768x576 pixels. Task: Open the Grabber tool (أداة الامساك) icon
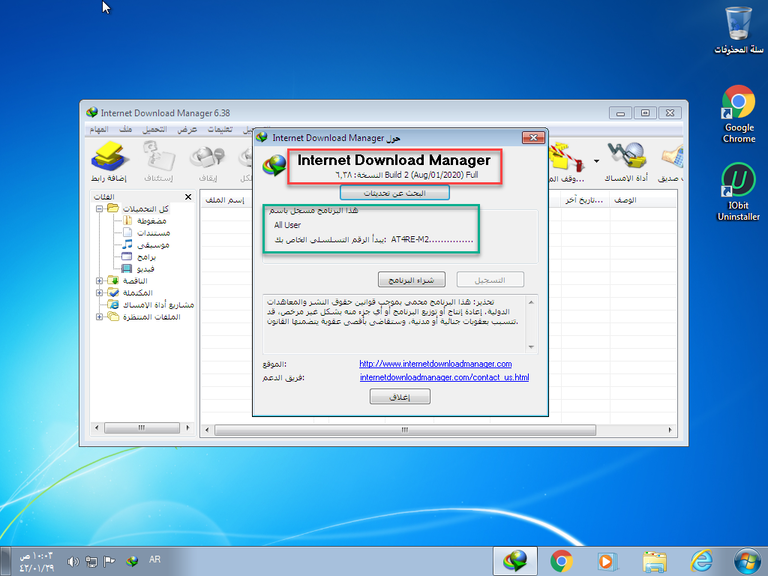click(x=626, y=162)
